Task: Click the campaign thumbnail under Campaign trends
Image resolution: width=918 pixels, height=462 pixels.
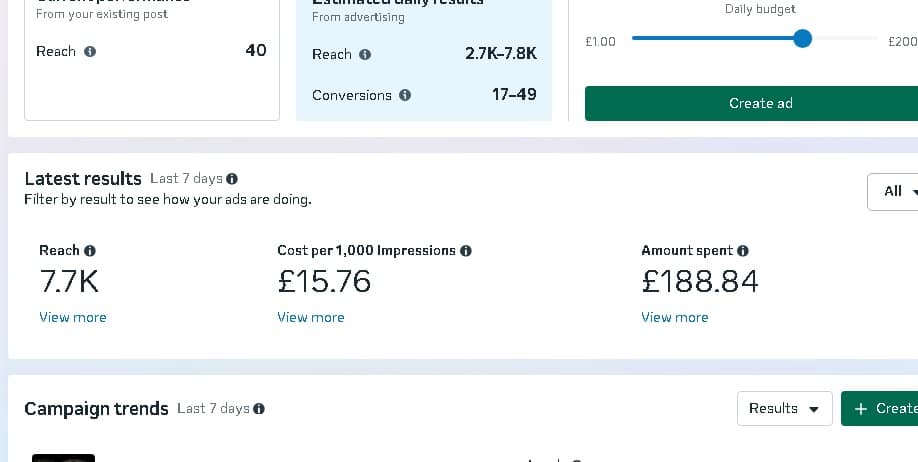Action: (63, 458)
